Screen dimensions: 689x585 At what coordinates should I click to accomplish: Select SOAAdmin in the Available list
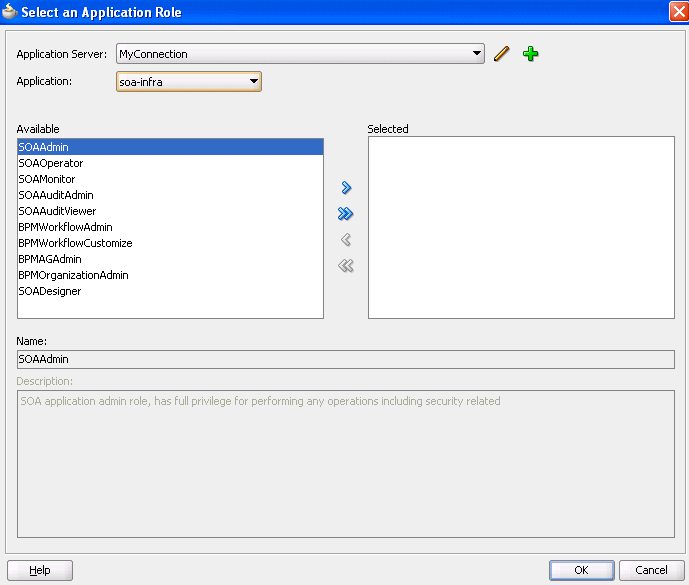(170, 147)
